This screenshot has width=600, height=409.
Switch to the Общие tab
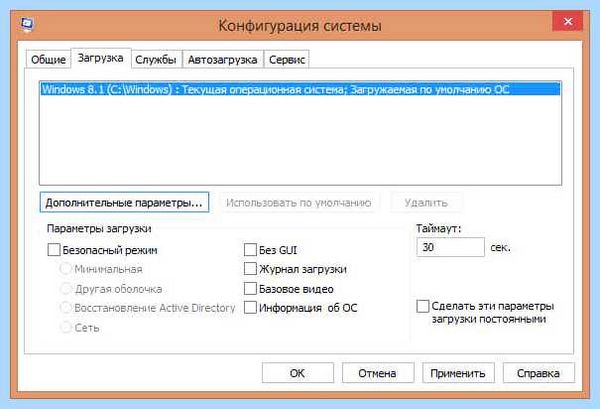(x=48, y=60)
